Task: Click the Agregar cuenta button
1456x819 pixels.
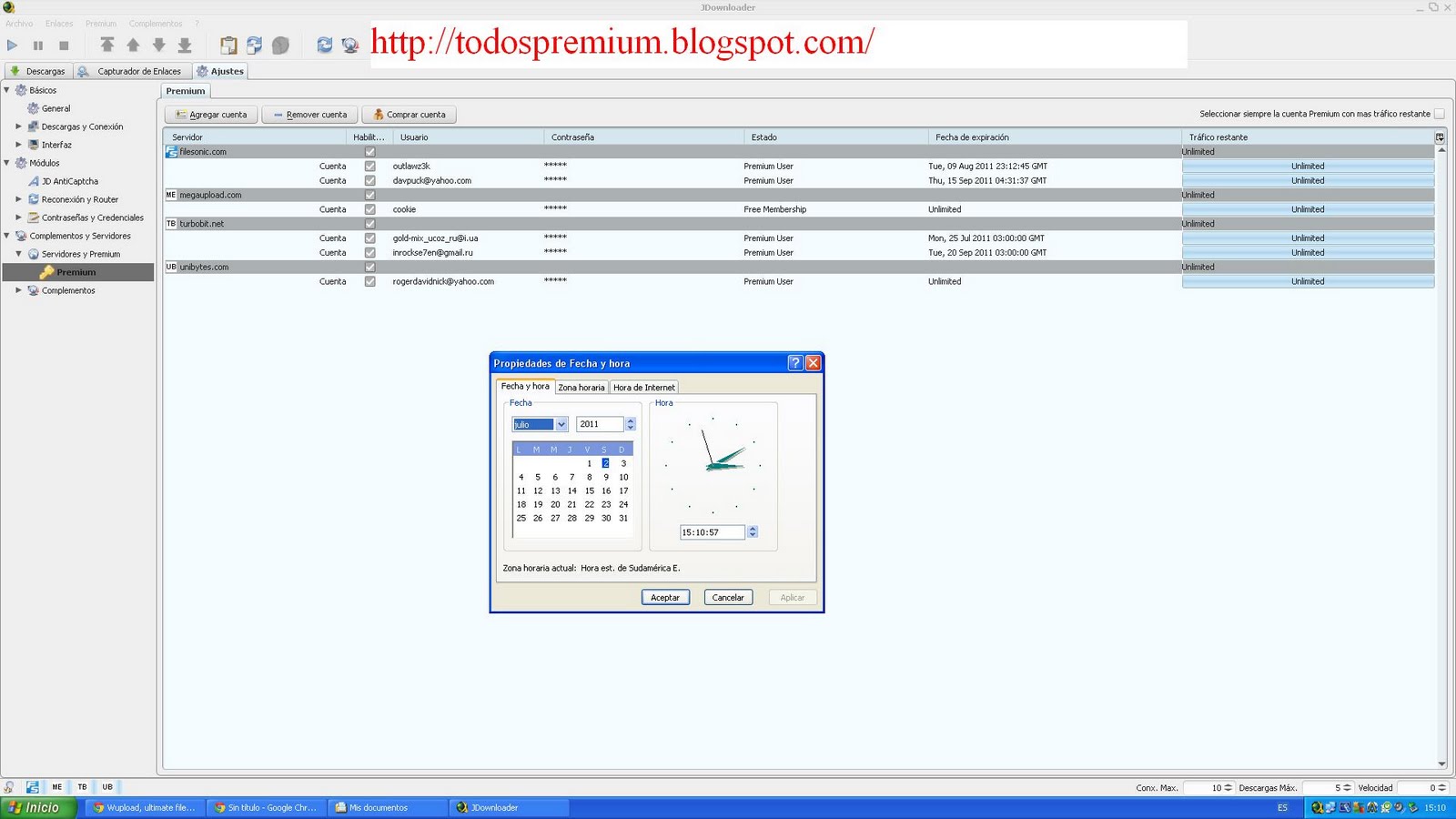Action: pos(211,115)
